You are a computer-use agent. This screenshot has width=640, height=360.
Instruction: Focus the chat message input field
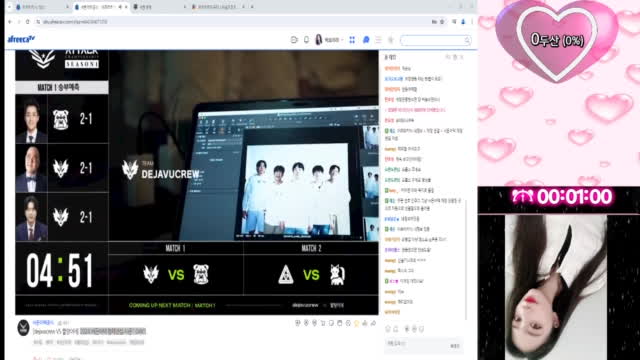coord(416,344)
